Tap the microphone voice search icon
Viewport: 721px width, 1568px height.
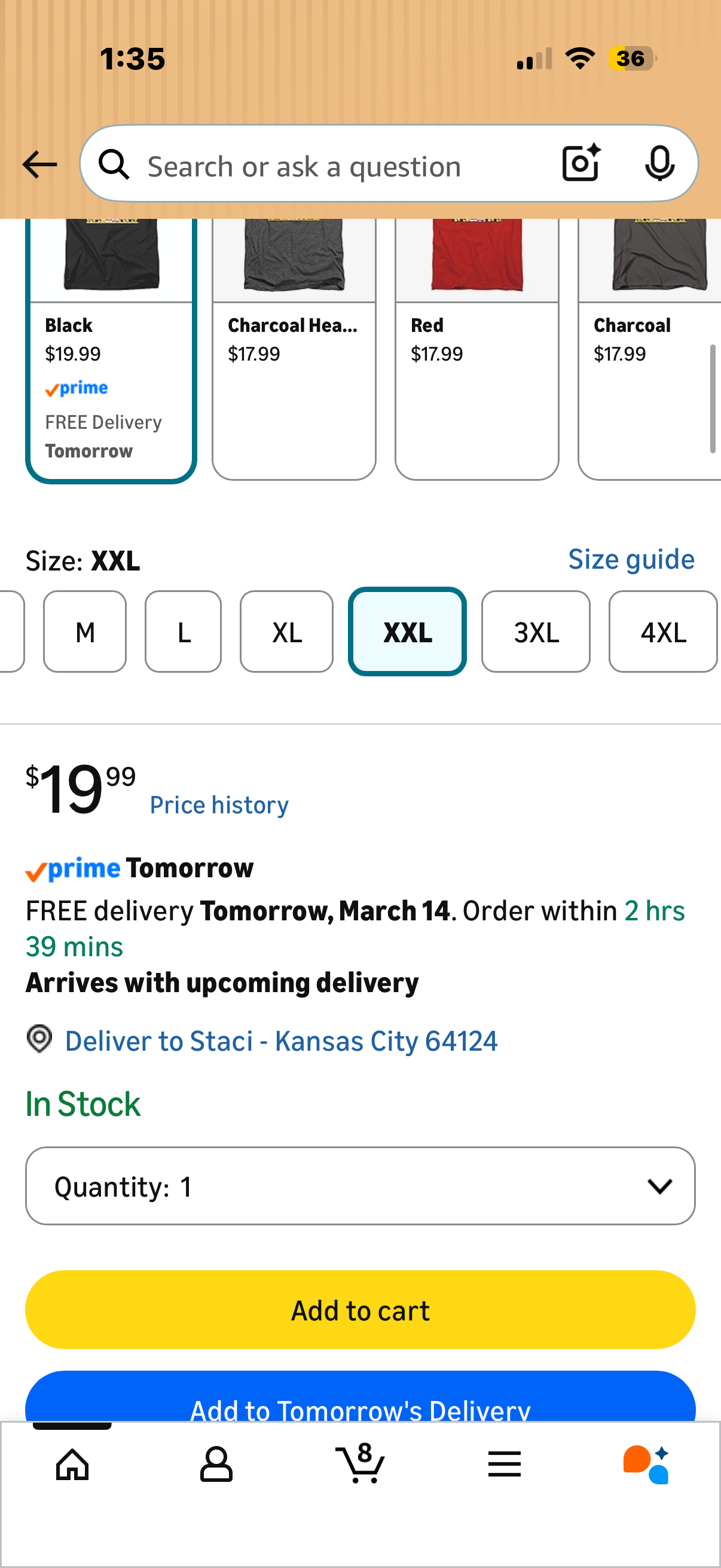click(x=659, y=164)
